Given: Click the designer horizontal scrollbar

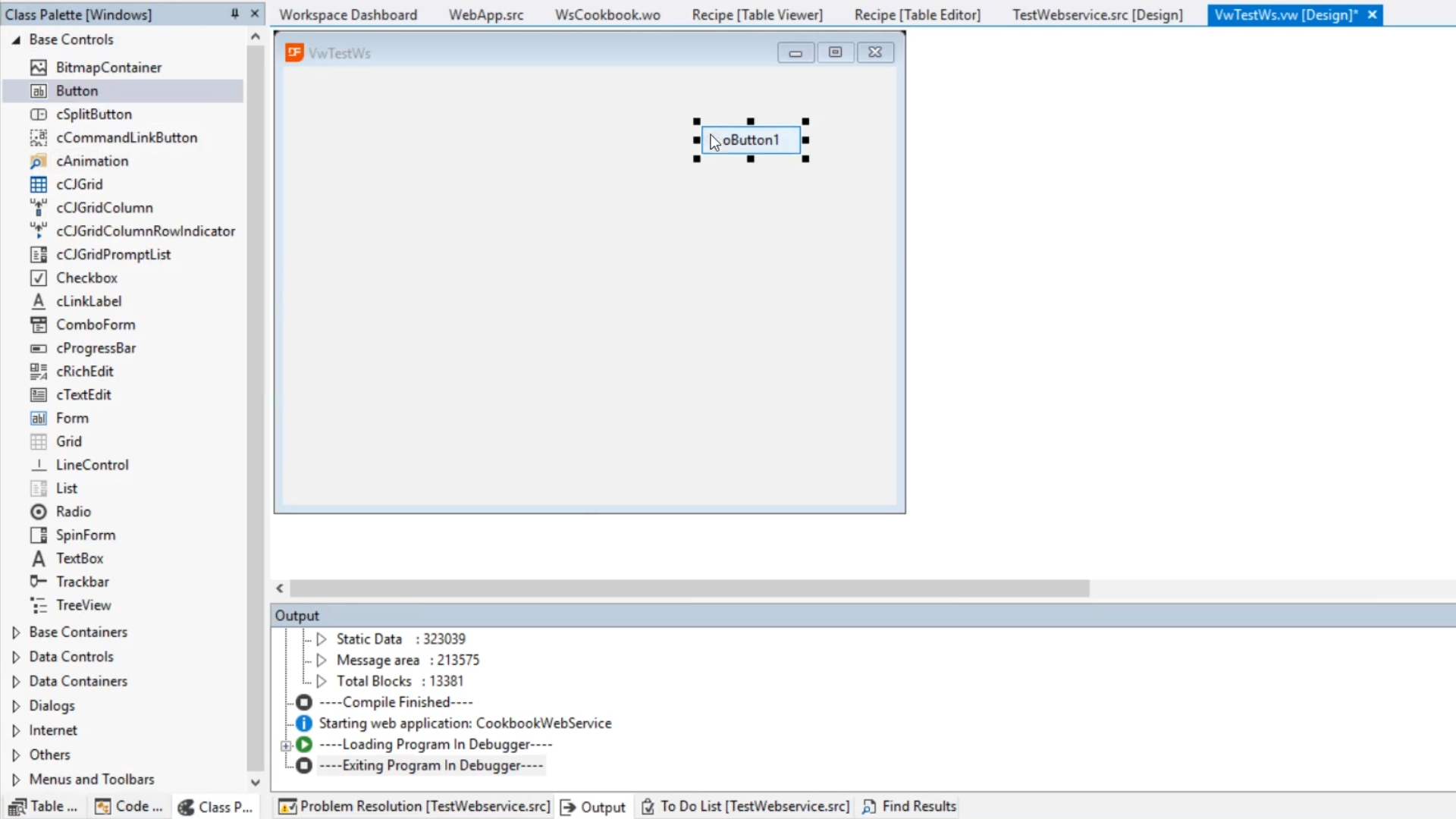Looking at the screenshot, I should (x=689, y=588).
